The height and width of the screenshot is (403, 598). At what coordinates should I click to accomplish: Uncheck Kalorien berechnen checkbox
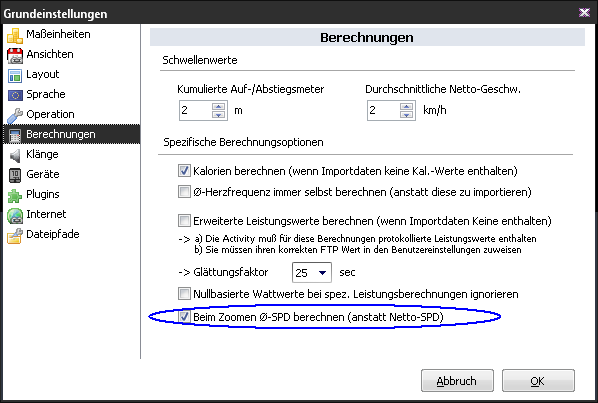[x=184, y=170]
